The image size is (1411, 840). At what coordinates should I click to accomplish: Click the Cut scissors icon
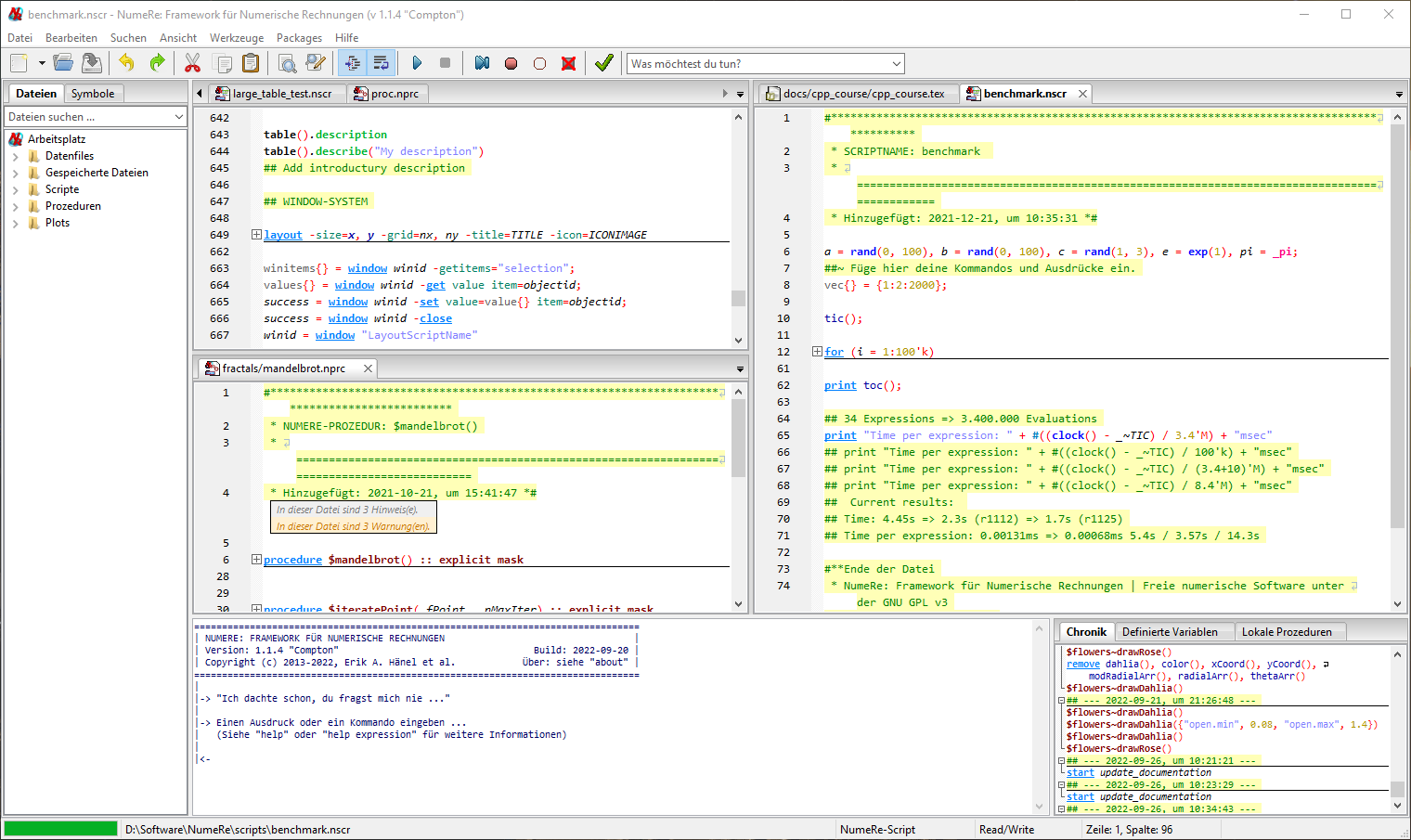coord(192,63)
